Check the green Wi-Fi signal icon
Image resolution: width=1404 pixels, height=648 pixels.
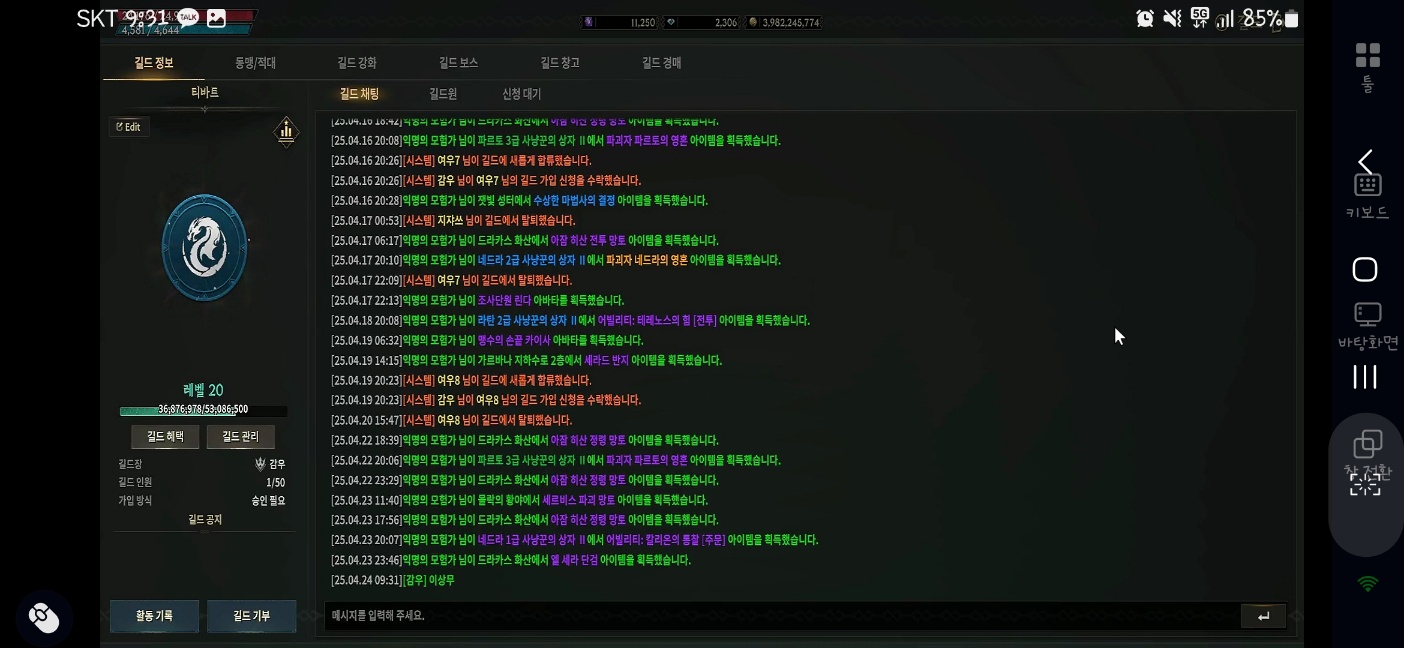(x=1367, y=583)
